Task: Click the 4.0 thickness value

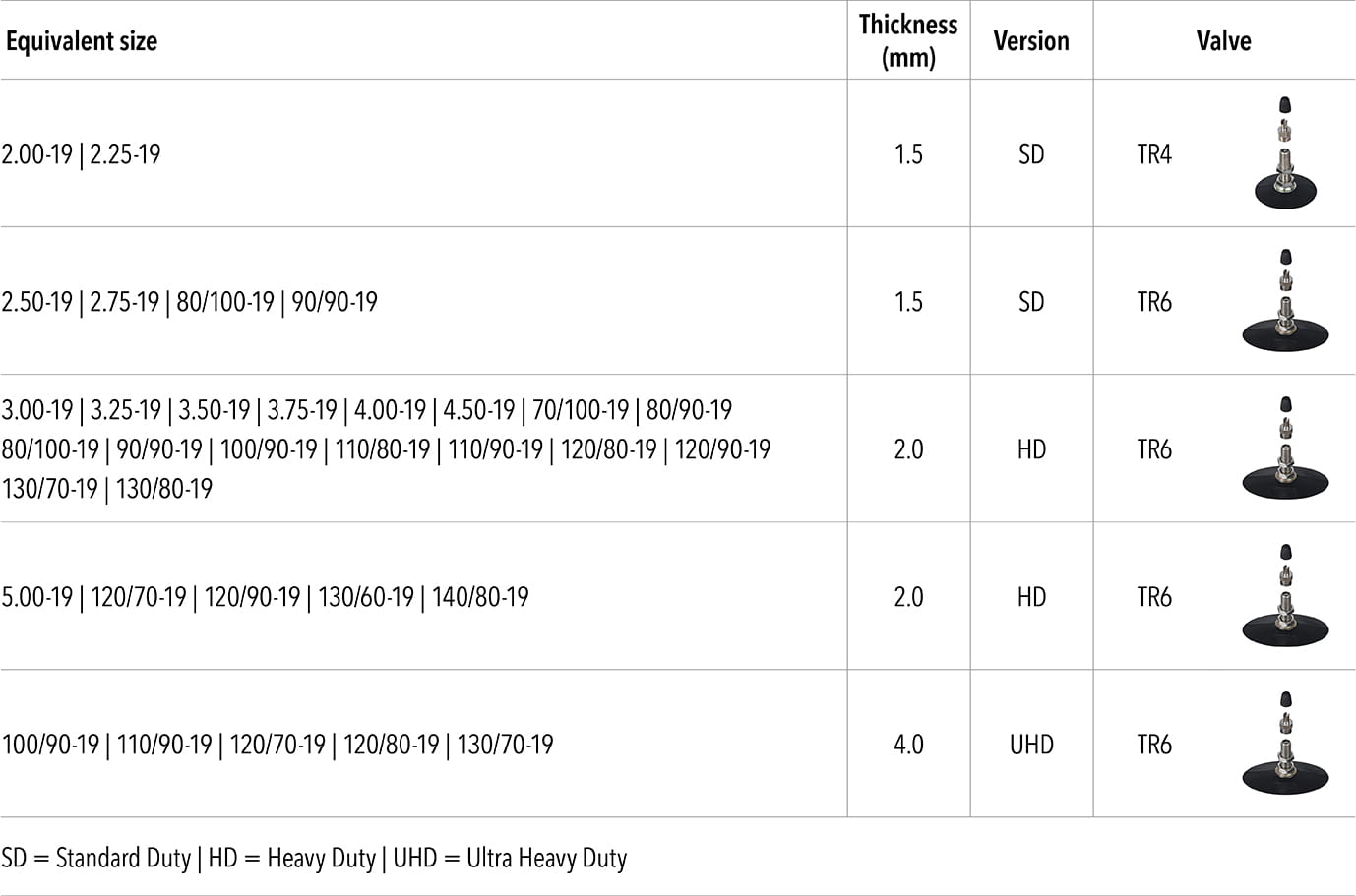Action: [x=908, y=745]
